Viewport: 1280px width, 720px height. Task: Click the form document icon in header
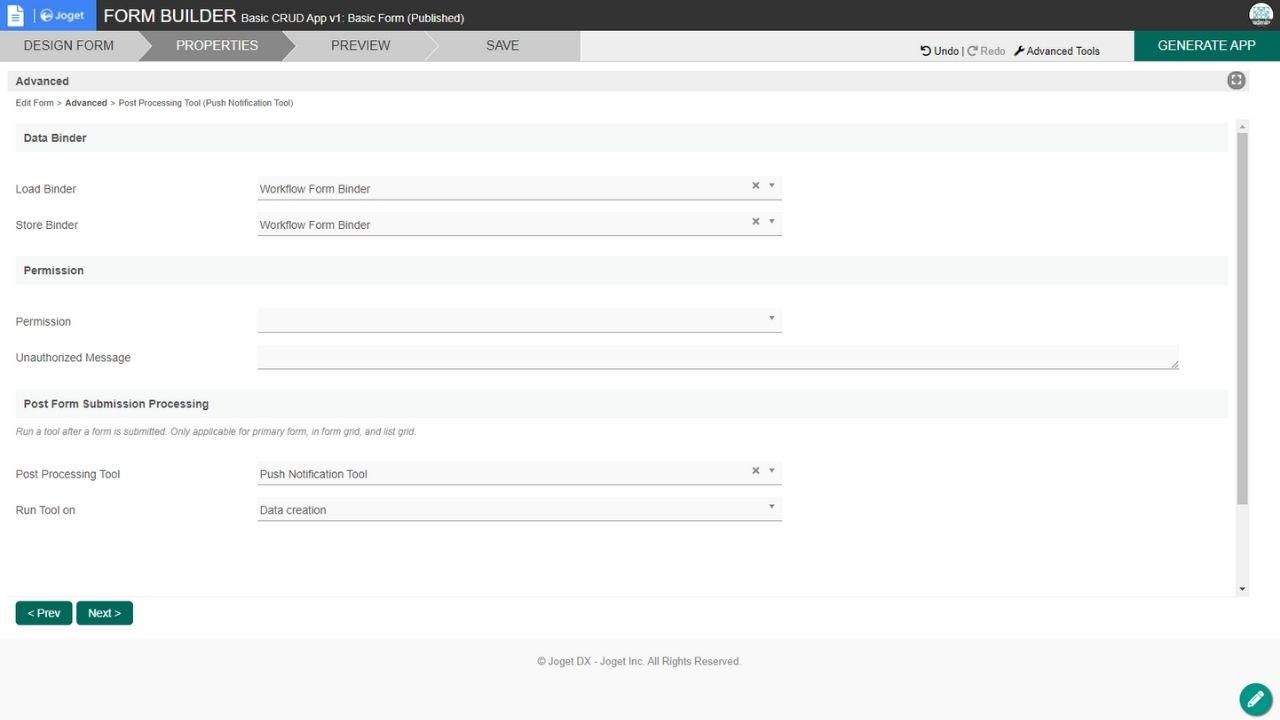15,15
